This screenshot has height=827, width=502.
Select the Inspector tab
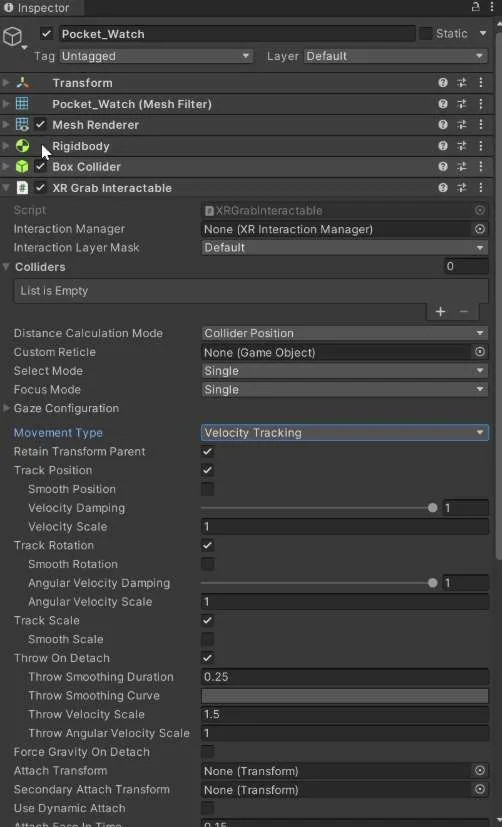click(x=36, y=8)
